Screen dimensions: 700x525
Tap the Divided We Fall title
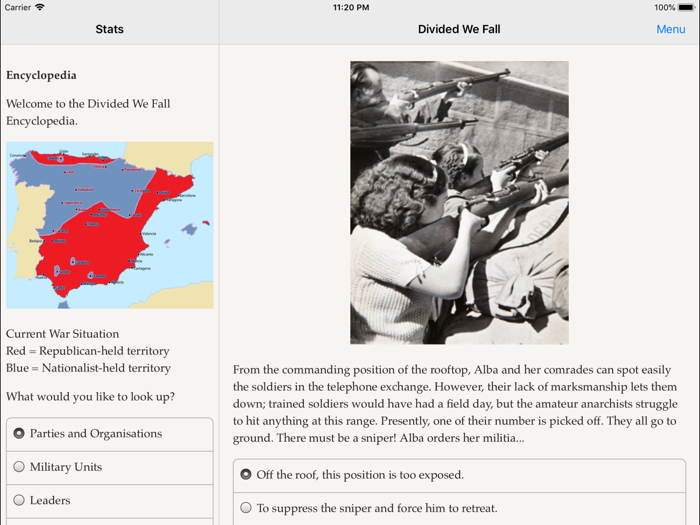459,29
